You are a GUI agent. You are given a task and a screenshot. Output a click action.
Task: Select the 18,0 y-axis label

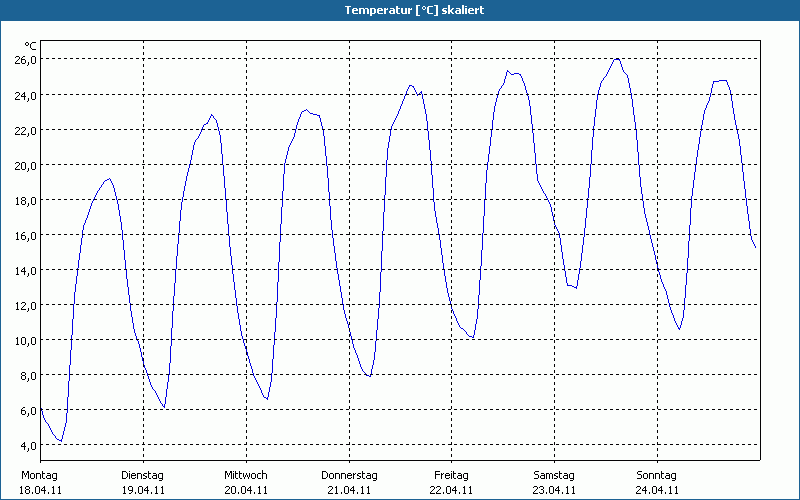[26, 201]
